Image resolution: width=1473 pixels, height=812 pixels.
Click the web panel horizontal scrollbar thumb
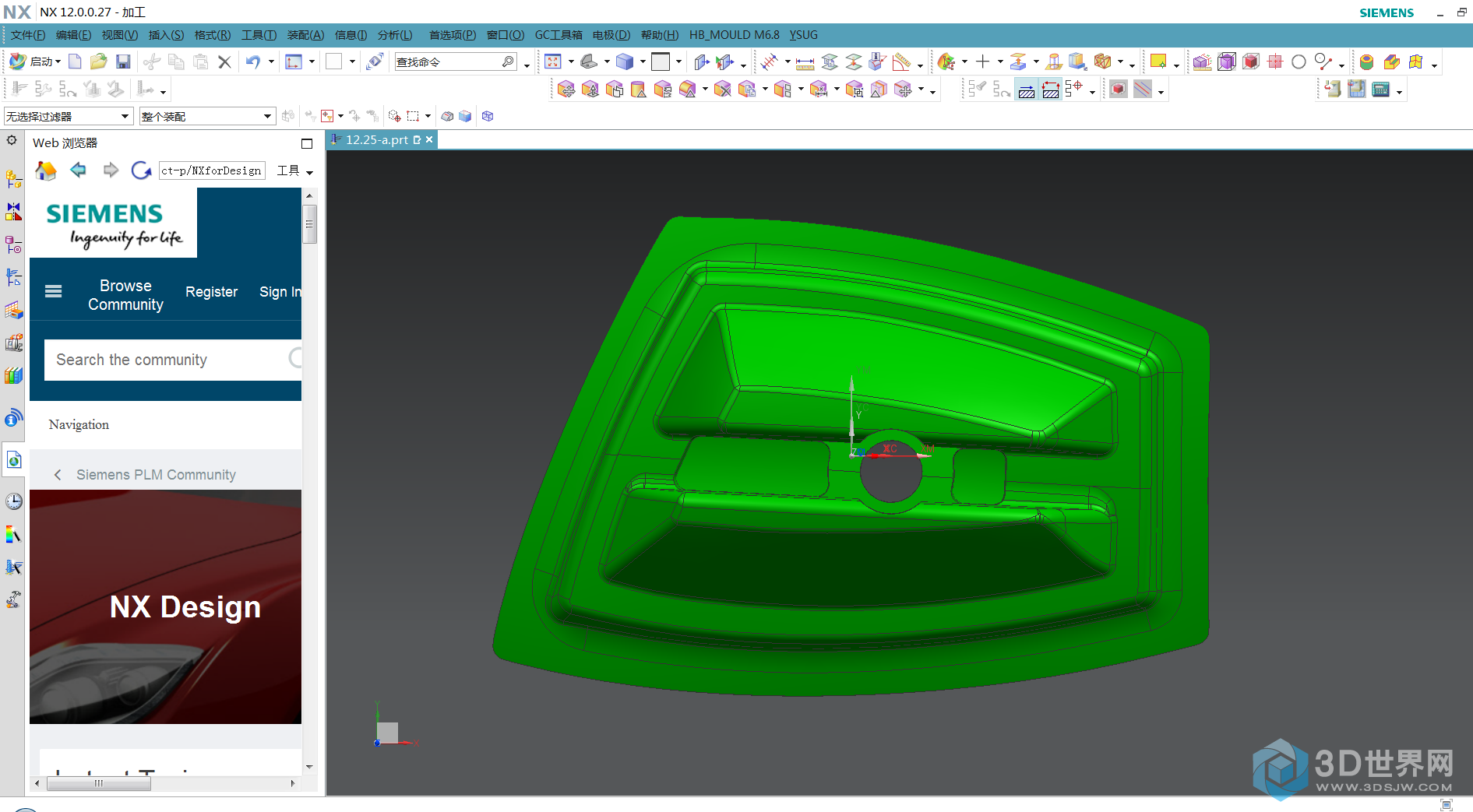pos(99,783)
